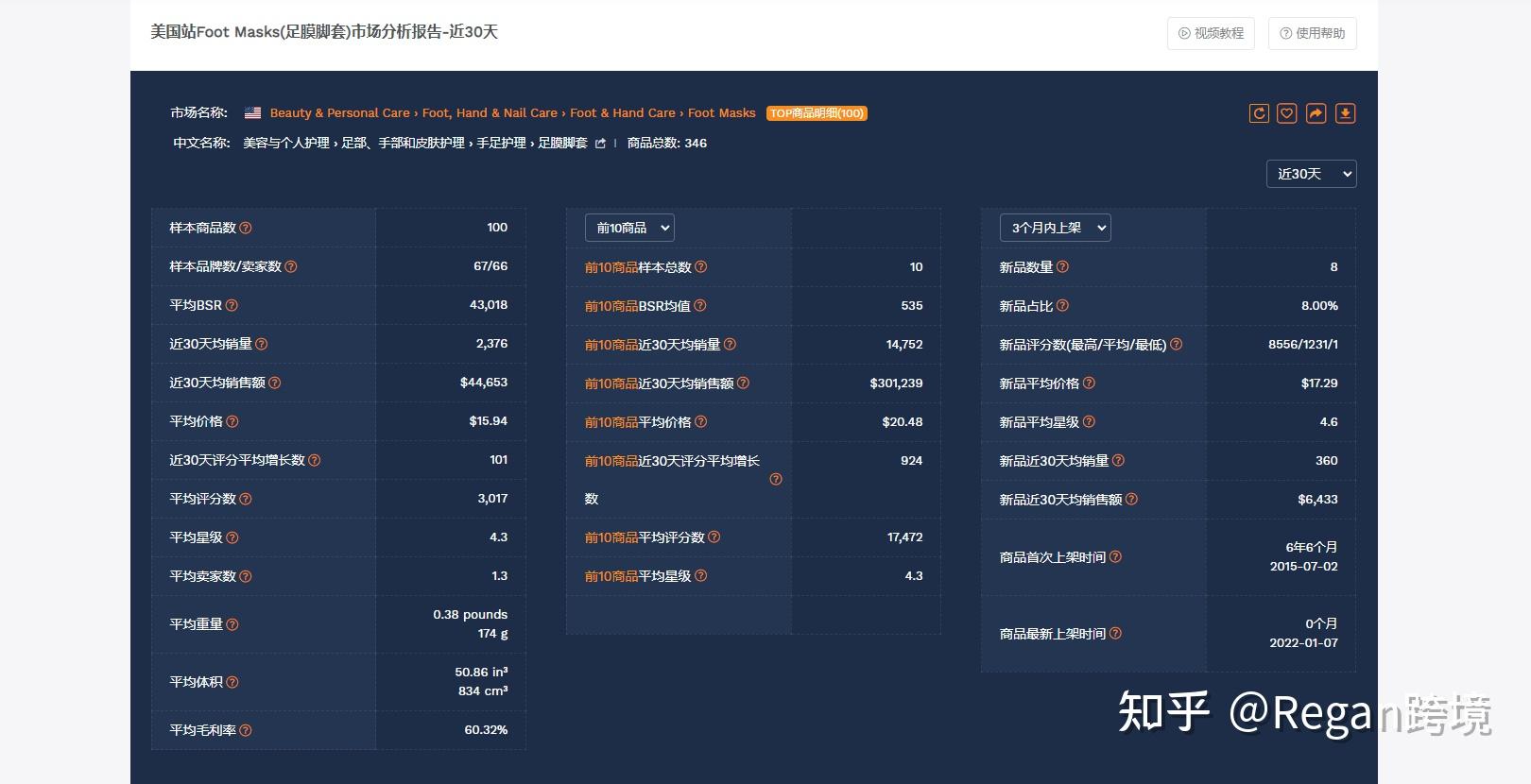Click help icon next to 前10商品BSR均值
Viewport: 1531px width, 784px height.
700,305
